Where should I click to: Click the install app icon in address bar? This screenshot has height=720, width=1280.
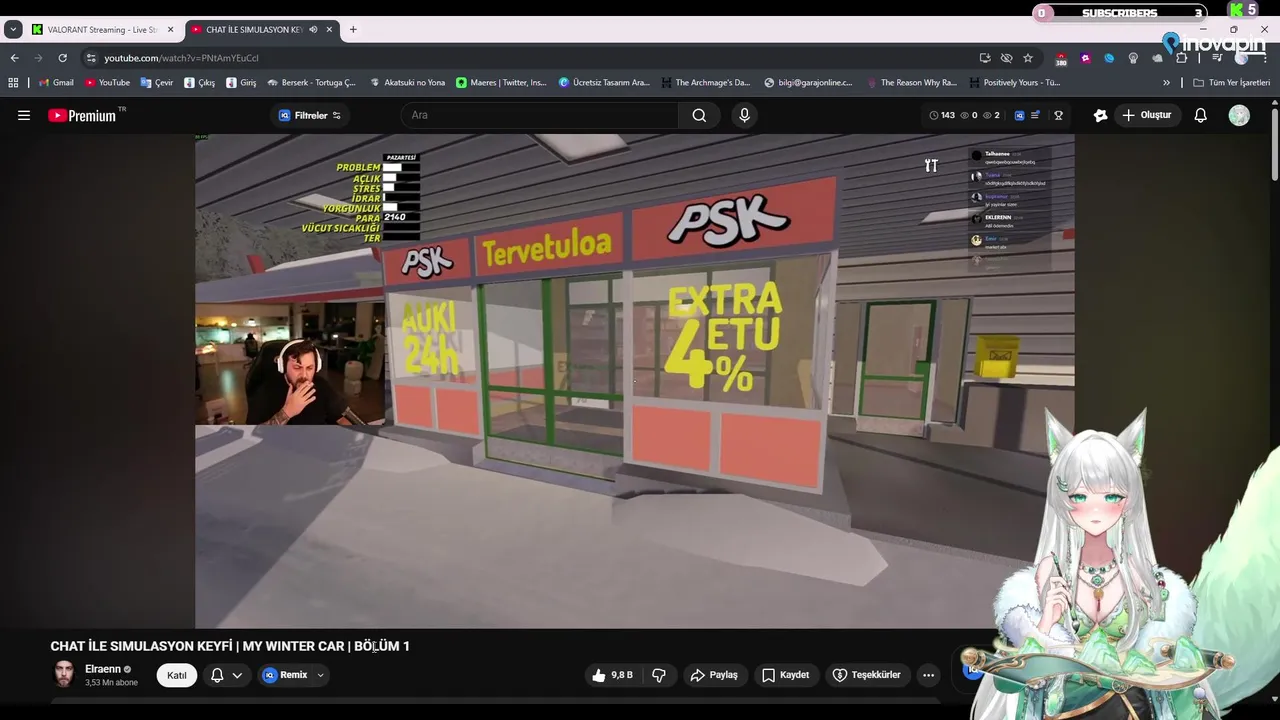[x=985, y=58]
